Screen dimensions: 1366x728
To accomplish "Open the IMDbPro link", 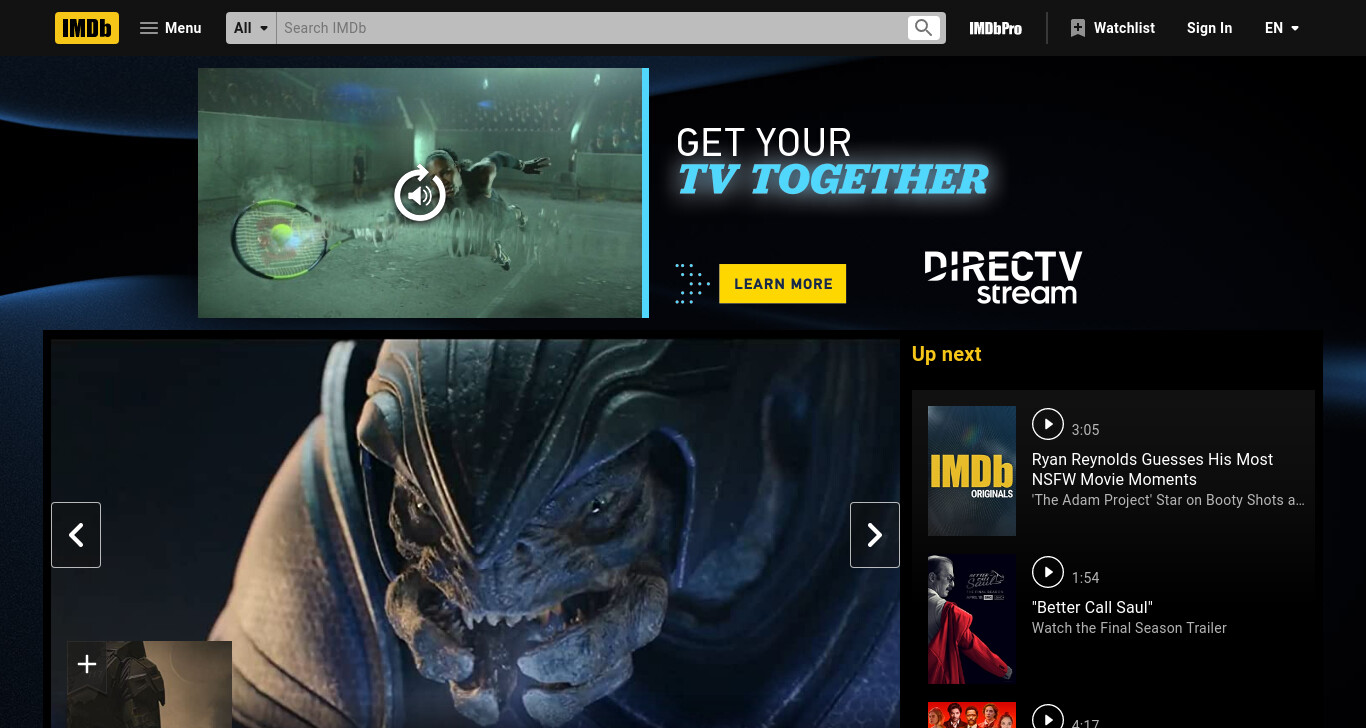I will [995, 28].
